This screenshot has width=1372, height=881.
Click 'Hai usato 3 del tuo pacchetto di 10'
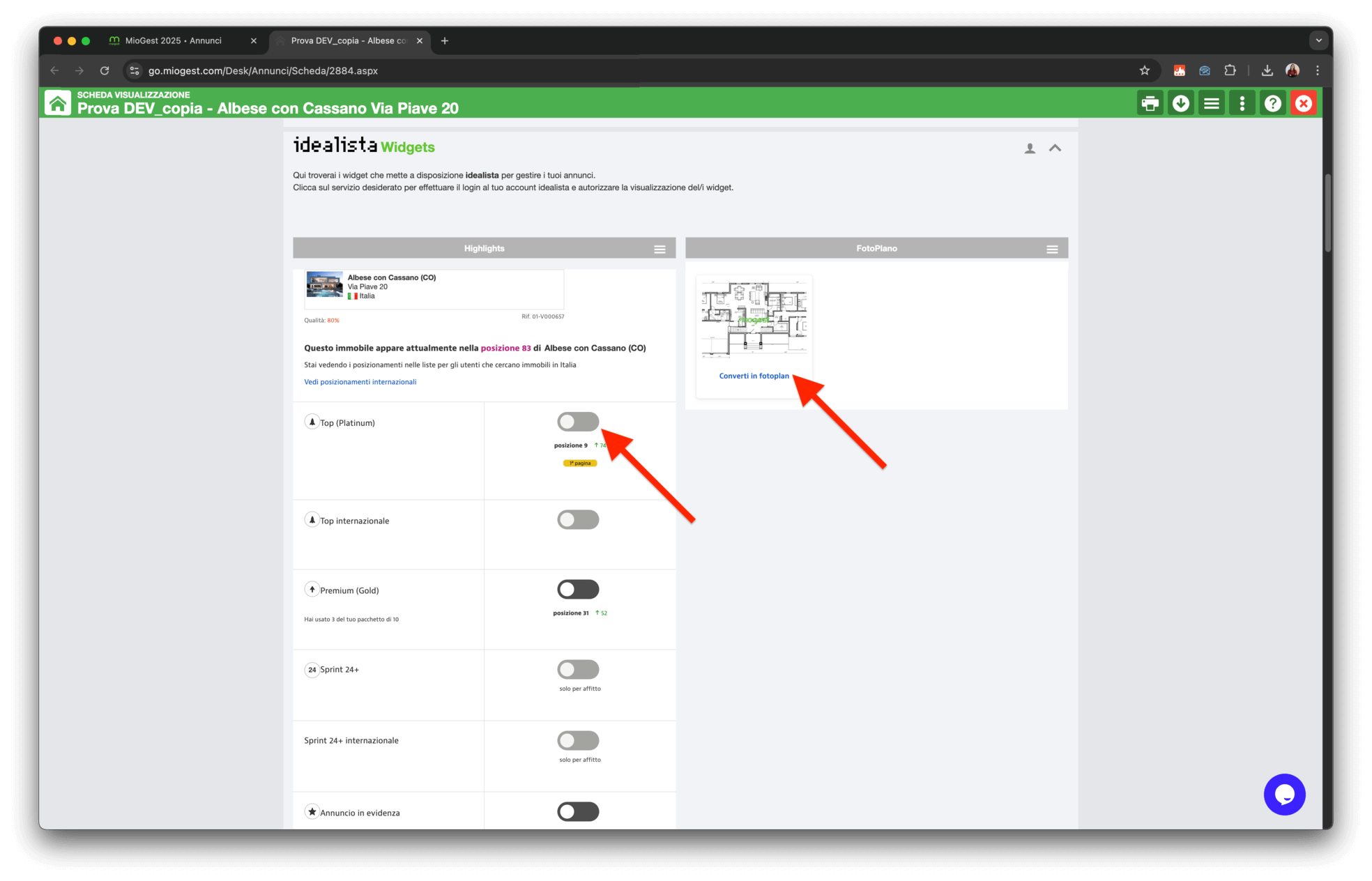coord(351,619)
